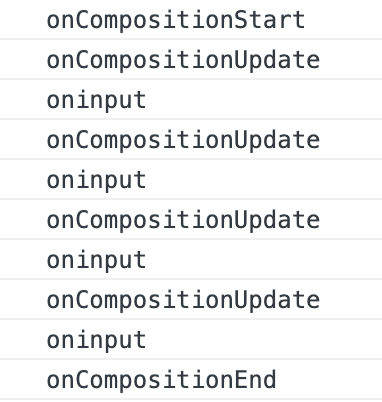This screenshot has width=382, height=402.
Task: Click blank space right of third oninput
Action: coord(265,259)
